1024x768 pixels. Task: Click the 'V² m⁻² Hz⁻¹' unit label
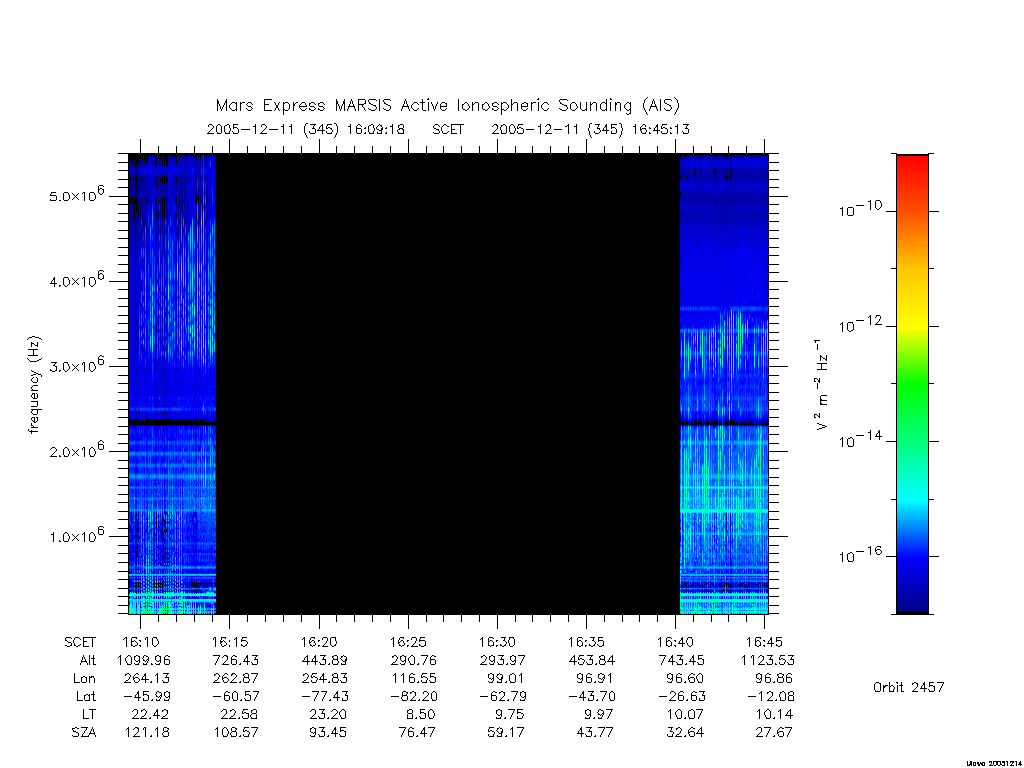tap(822, 385)
